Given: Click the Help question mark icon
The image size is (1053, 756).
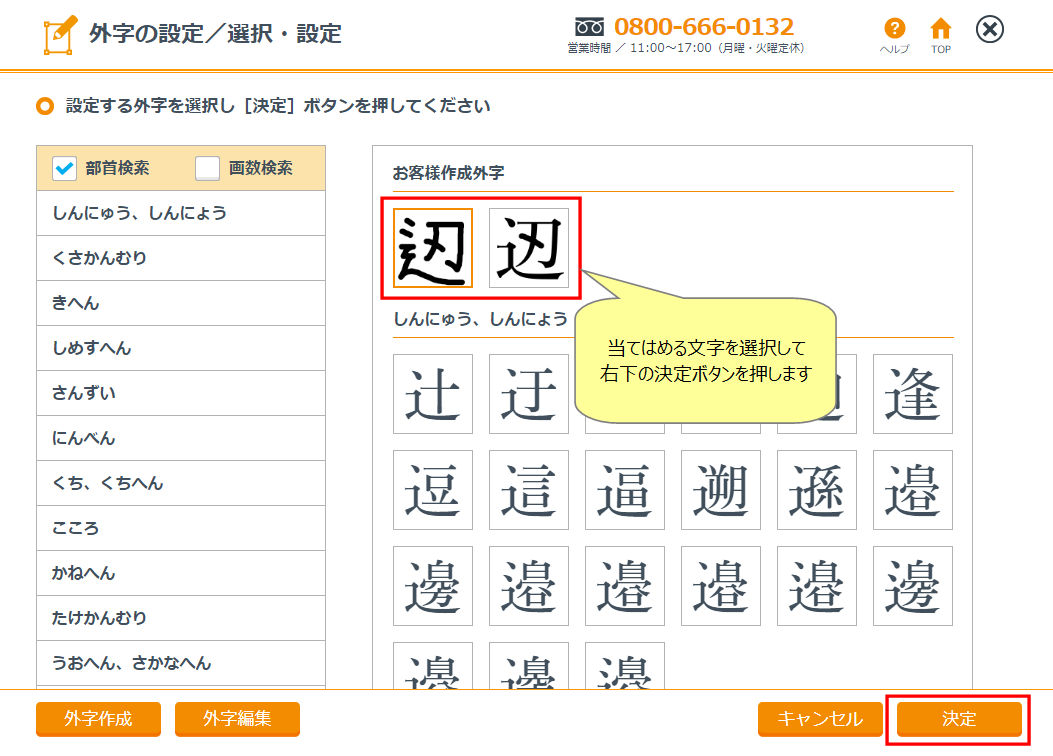Looking at the screenshot, I should point(894,29).
